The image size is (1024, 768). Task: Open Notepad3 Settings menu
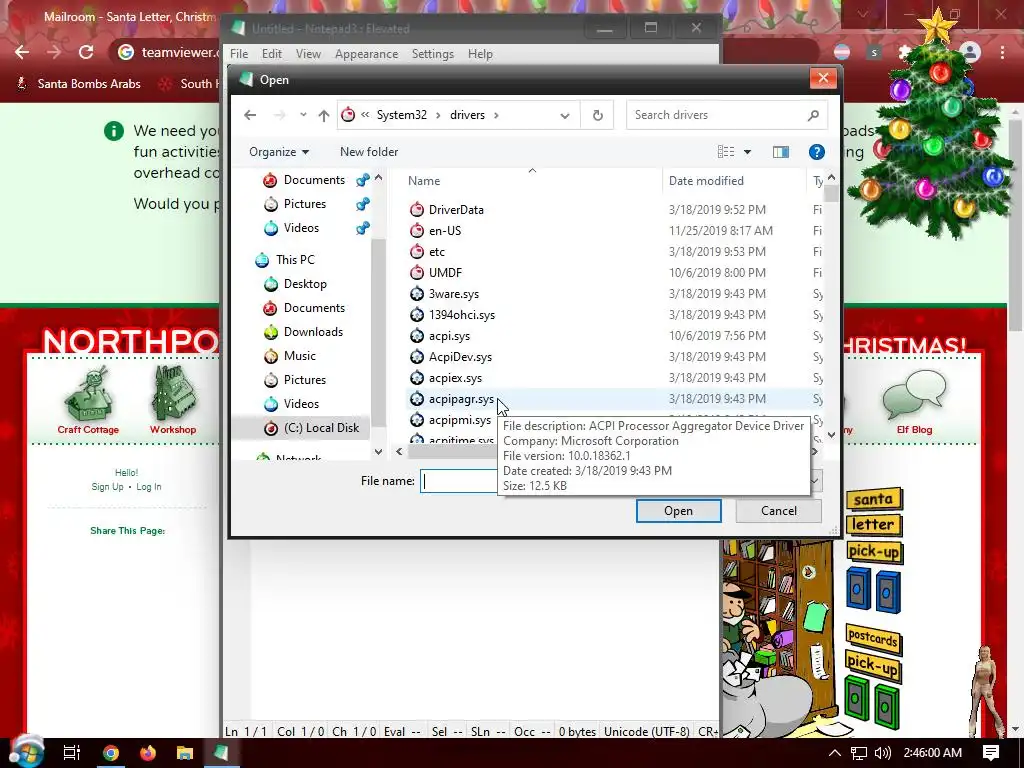tap(432, 54)
